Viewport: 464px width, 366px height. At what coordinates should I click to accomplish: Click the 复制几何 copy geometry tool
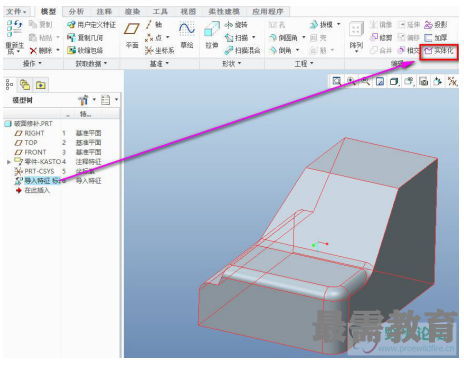pyautogui.click(x=85, y=37)
